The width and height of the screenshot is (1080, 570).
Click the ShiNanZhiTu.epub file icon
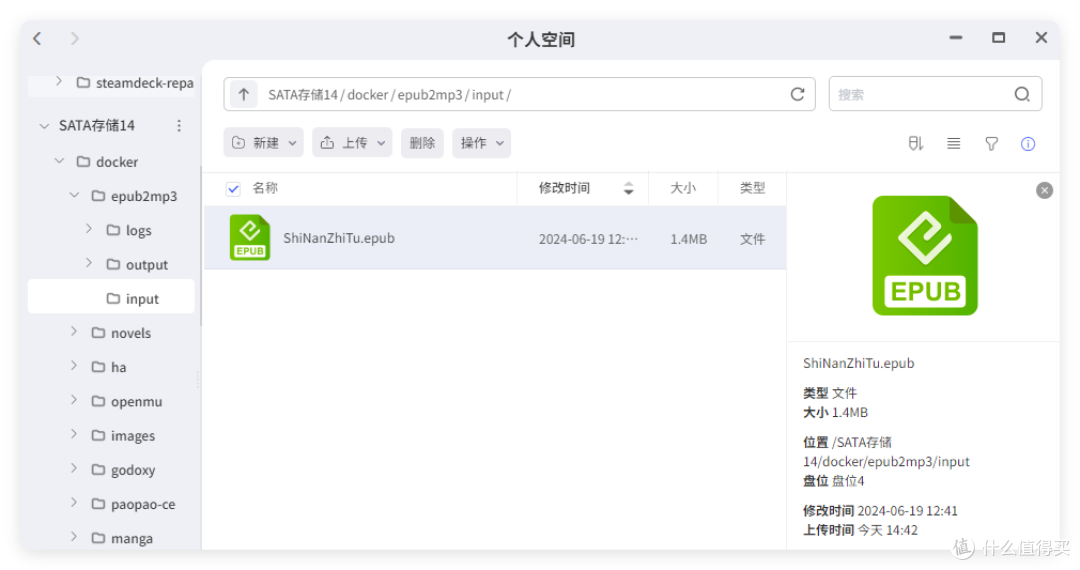(249, 238)
